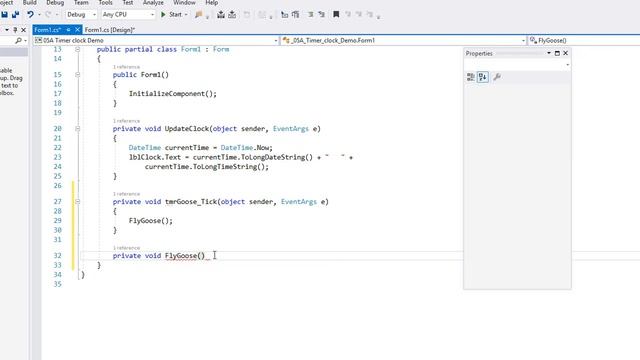The width and height of the screenshot is (640, 360).
Task: Toggle a bookmark on the current line
Action: [x=336, y=14]
